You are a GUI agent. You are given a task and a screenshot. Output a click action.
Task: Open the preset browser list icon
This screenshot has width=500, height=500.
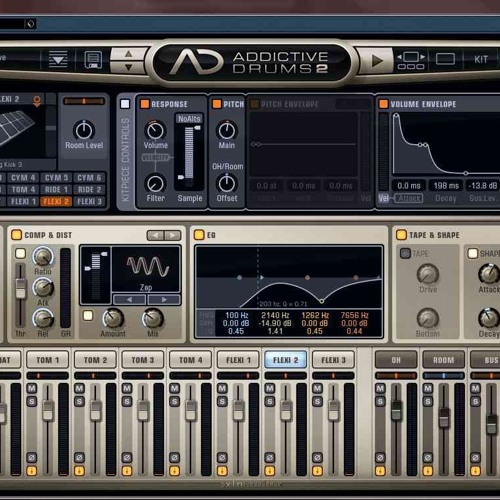pyautogui.click(x=58, y=59)
